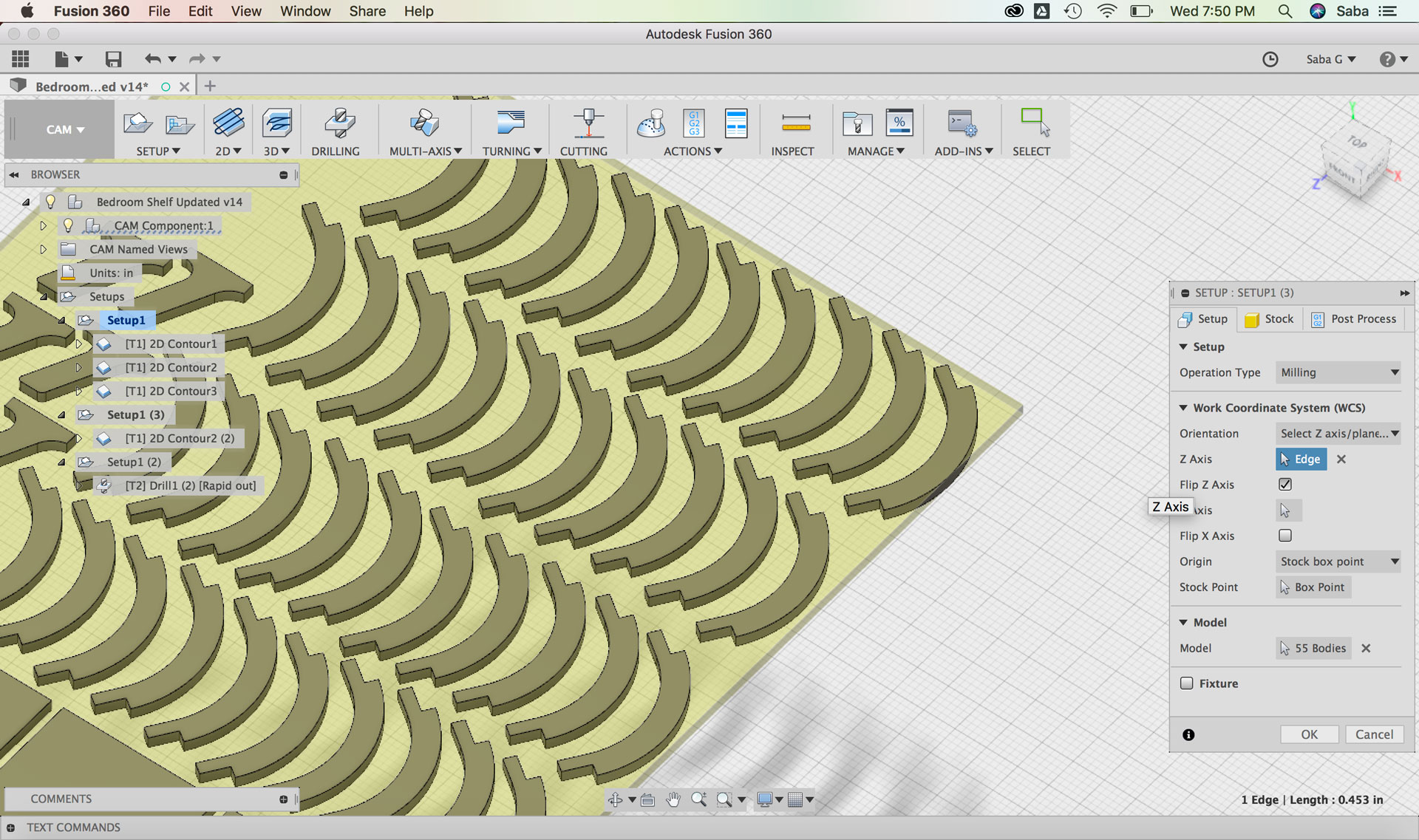Click the Select tool icon

point(1033,123)
